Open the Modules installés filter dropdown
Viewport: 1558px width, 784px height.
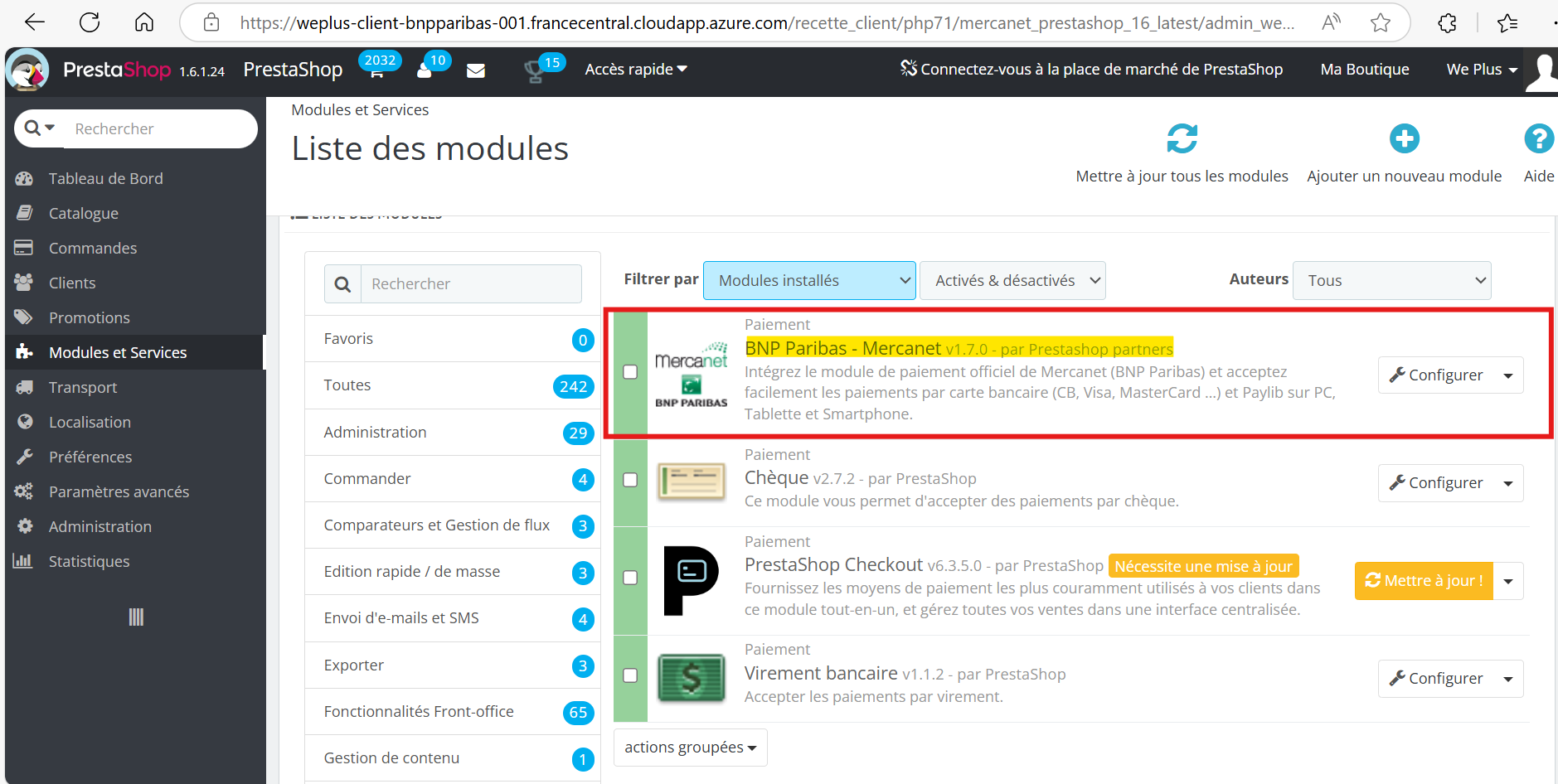pos(809,280)
